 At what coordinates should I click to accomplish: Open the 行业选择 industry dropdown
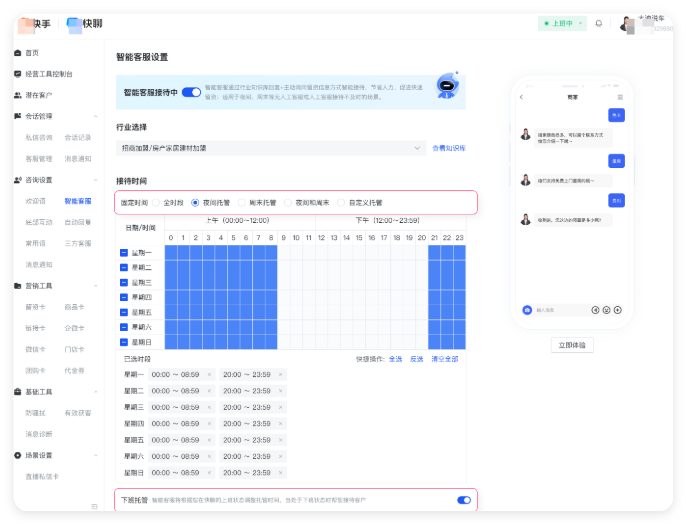click(270, 148)
